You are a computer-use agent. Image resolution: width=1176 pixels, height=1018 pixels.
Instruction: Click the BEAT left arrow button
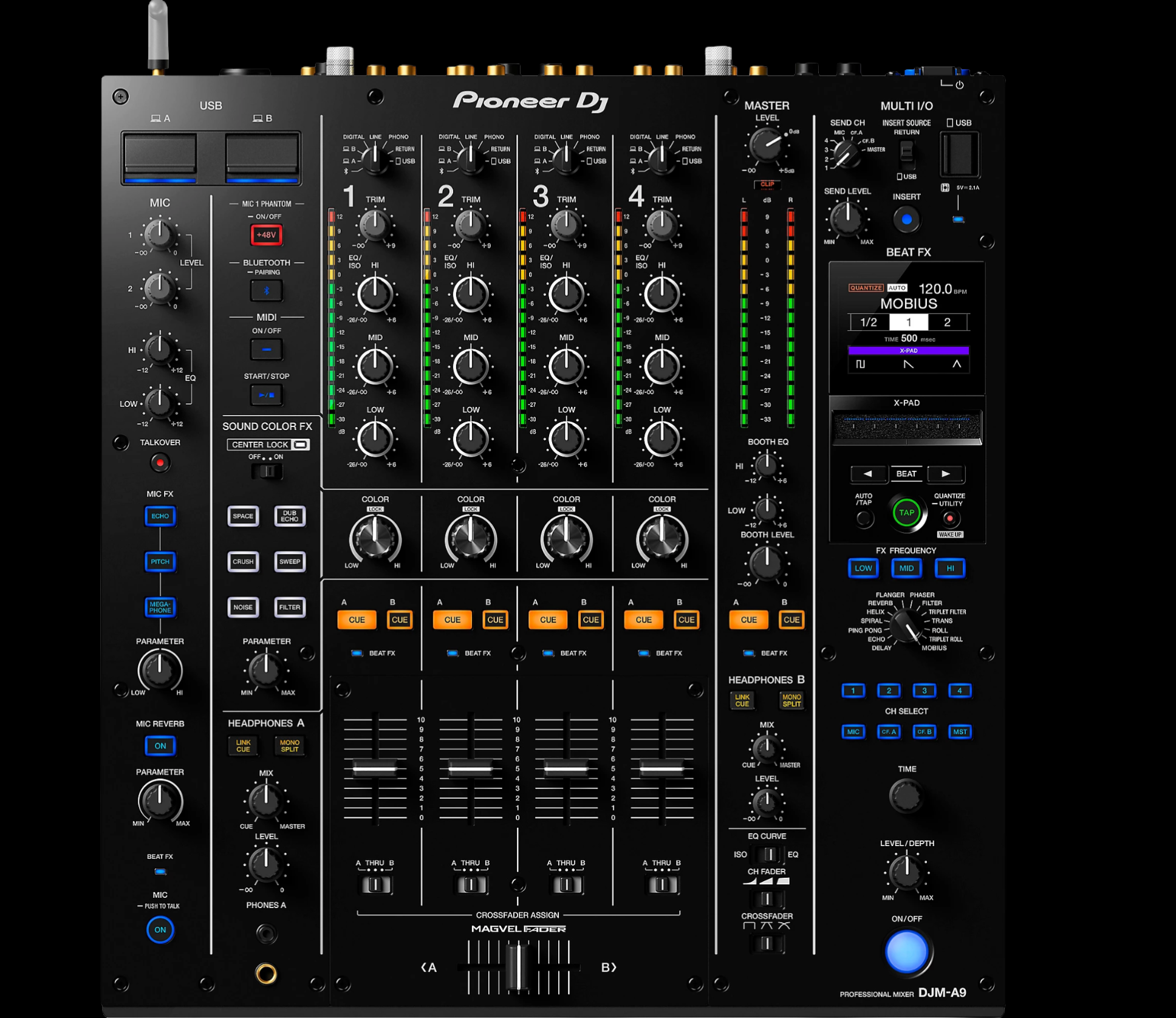pos(867,474)
